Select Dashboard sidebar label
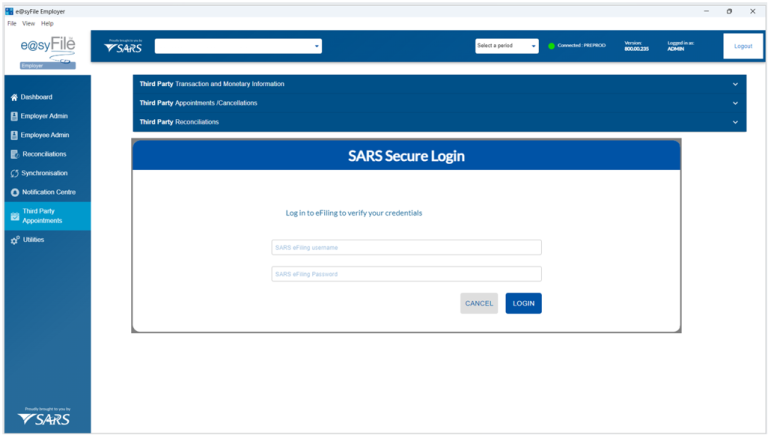 pyautogui.click(x=36, y=97)
